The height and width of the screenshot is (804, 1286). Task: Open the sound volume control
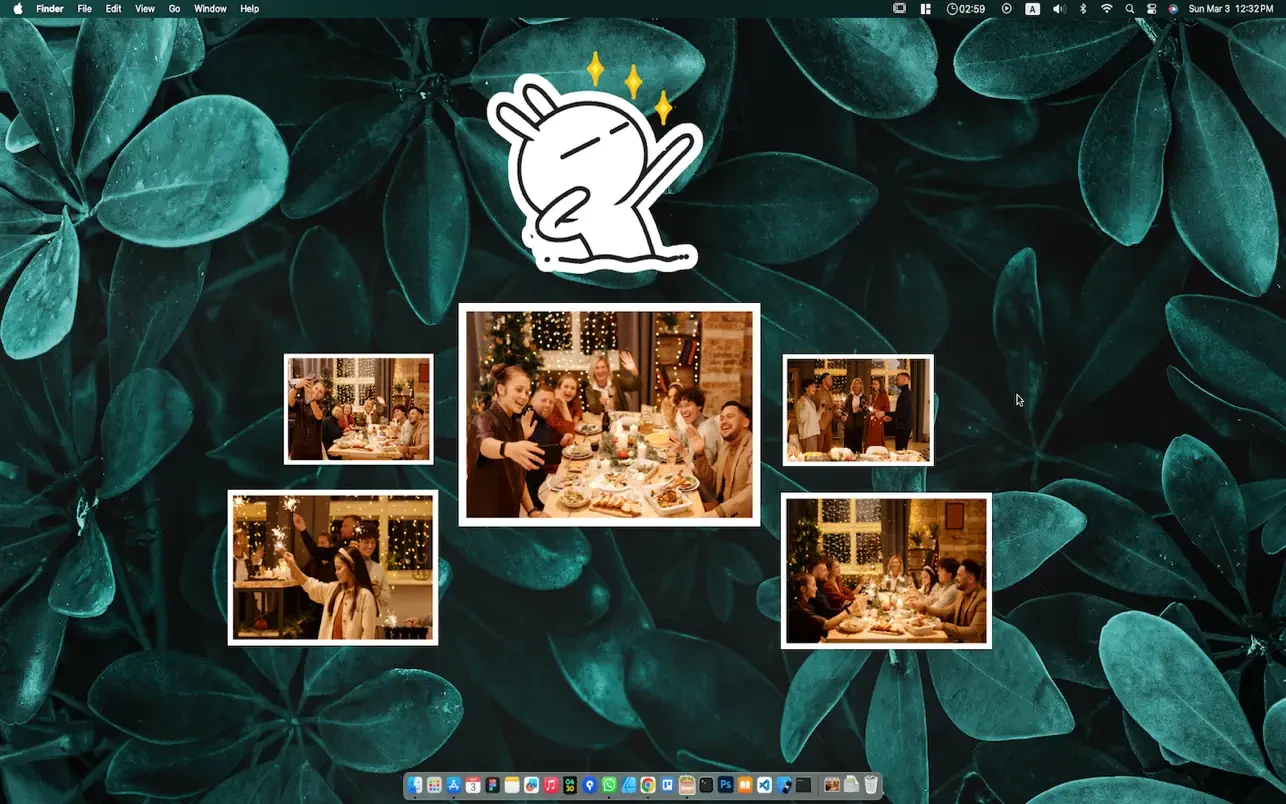1059,9
